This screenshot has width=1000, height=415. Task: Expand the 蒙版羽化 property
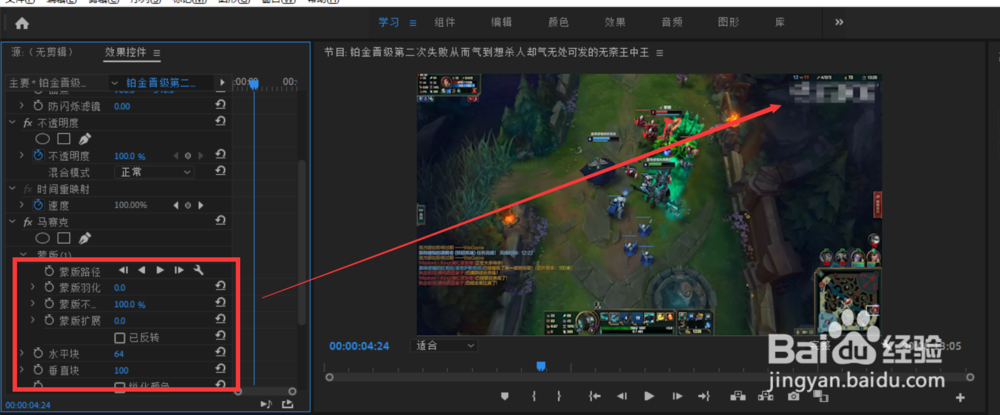click(33, 287)
